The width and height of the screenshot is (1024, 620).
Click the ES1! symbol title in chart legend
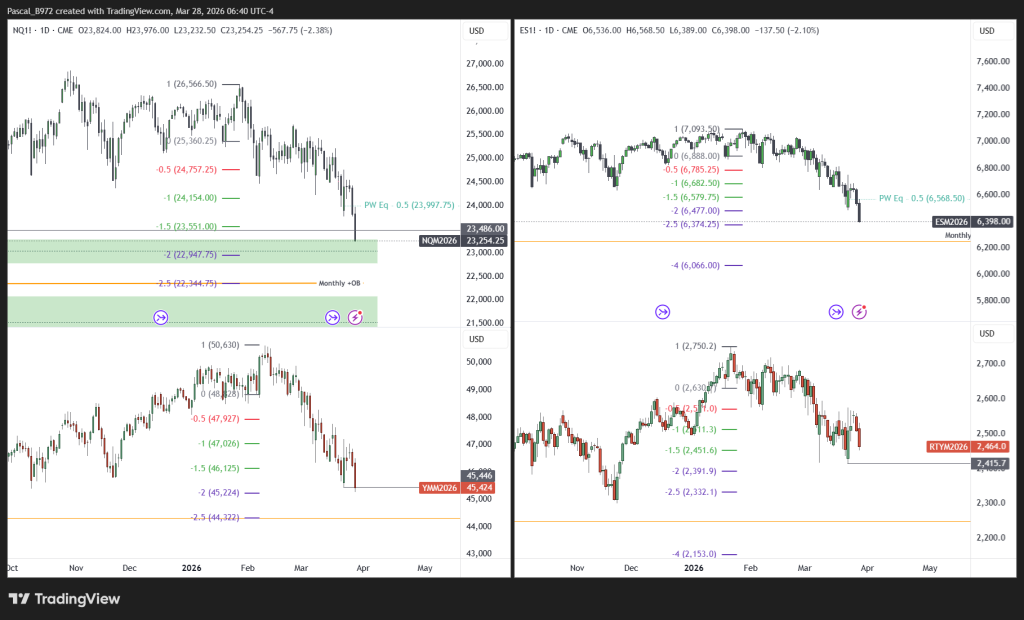click(x=531, y=31)
